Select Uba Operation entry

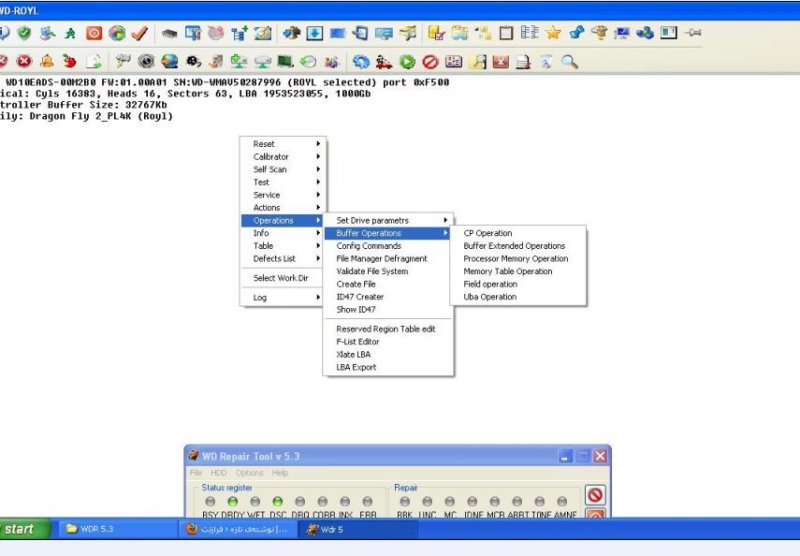click(x=518, y=297)
